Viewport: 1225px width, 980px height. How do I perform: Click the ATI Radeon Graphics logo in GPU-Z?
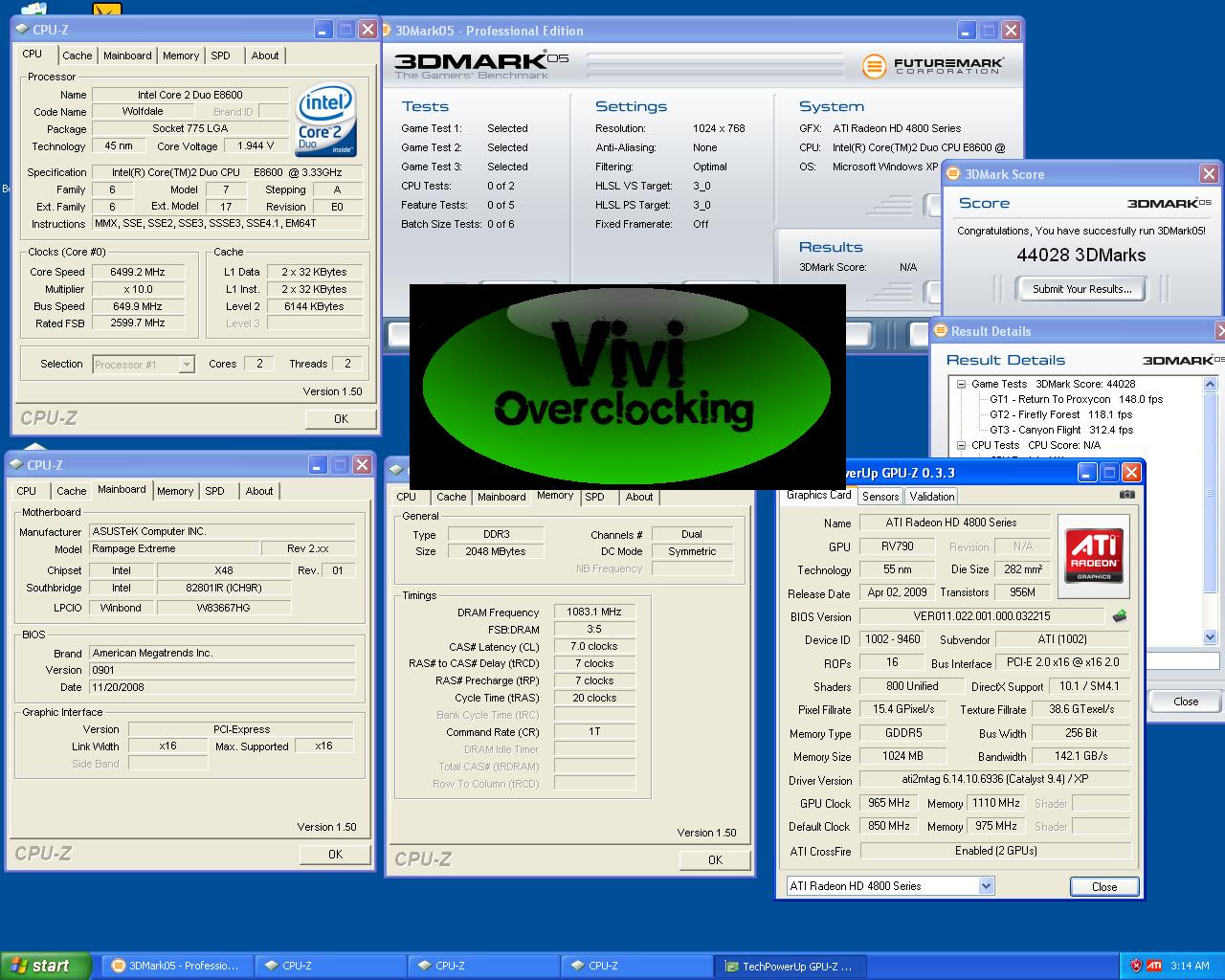click(x=1094, y=556)
